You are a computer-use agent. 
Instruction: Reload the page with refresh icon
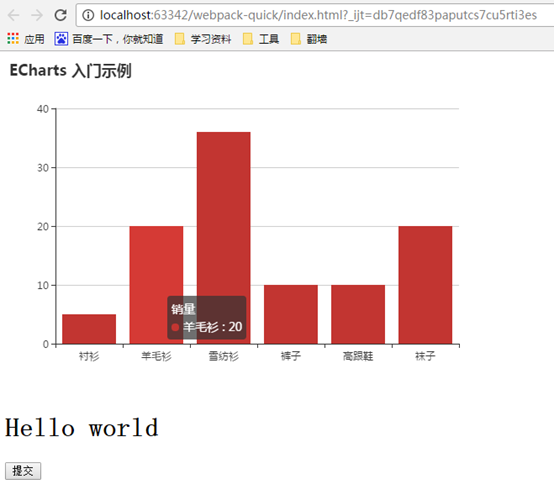coord(60,15)
